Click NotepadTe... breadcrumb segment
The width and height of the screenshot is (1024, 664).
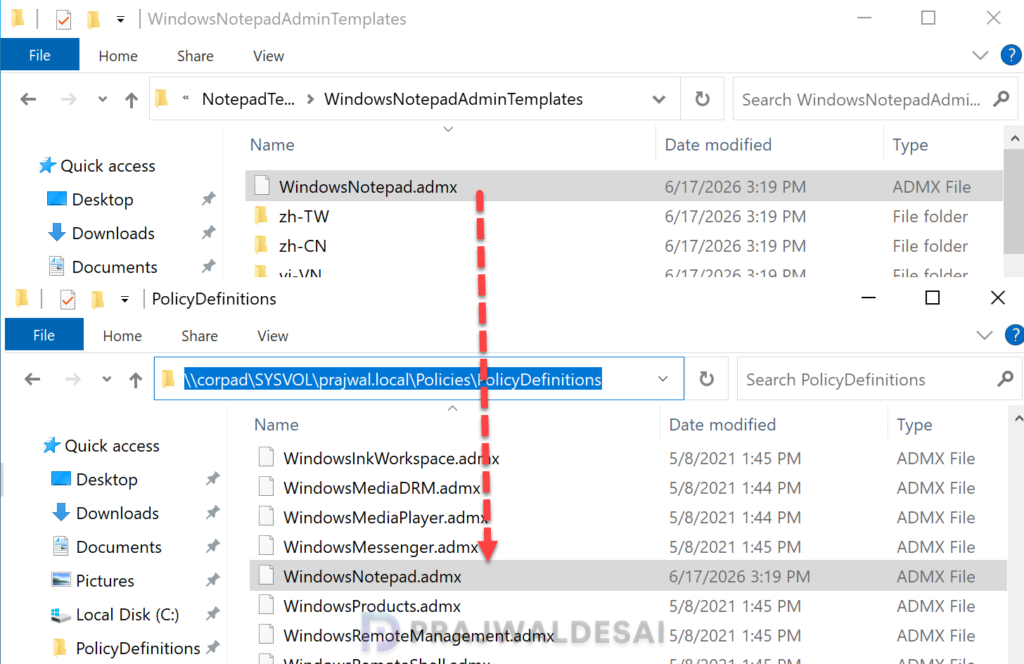248,99
